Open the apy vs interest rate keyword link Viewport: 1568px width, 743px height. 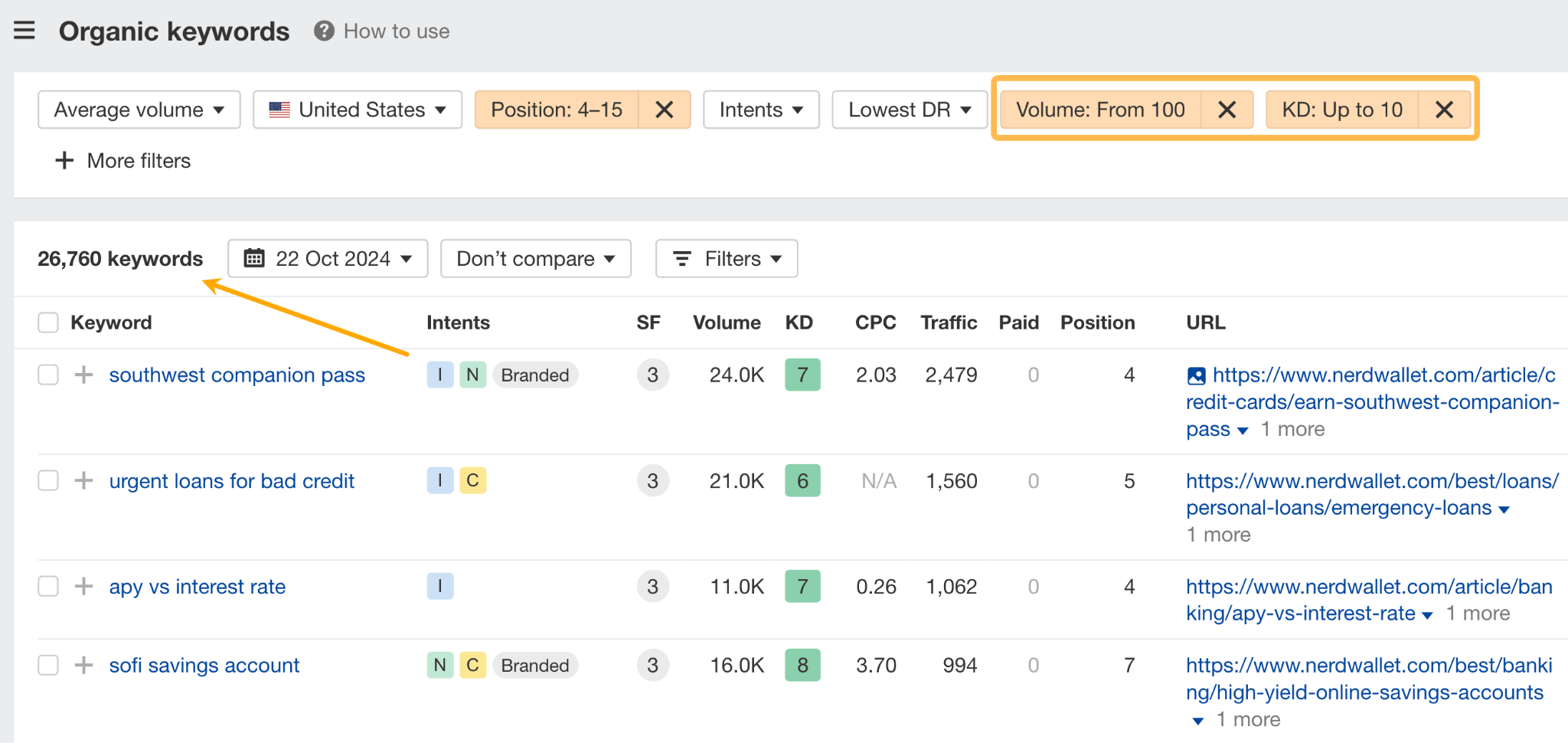click(x=197, y=587)
